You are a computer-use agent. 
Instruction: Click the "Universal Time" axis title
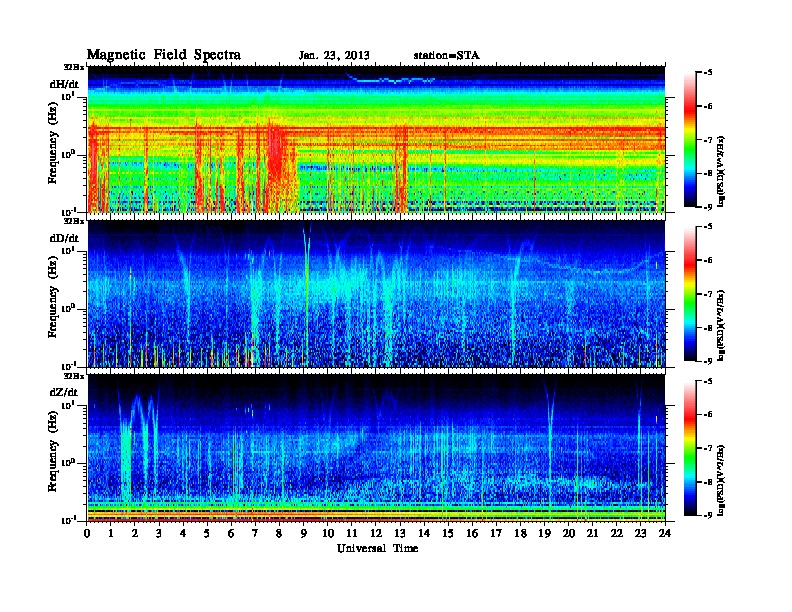[377, 548]
